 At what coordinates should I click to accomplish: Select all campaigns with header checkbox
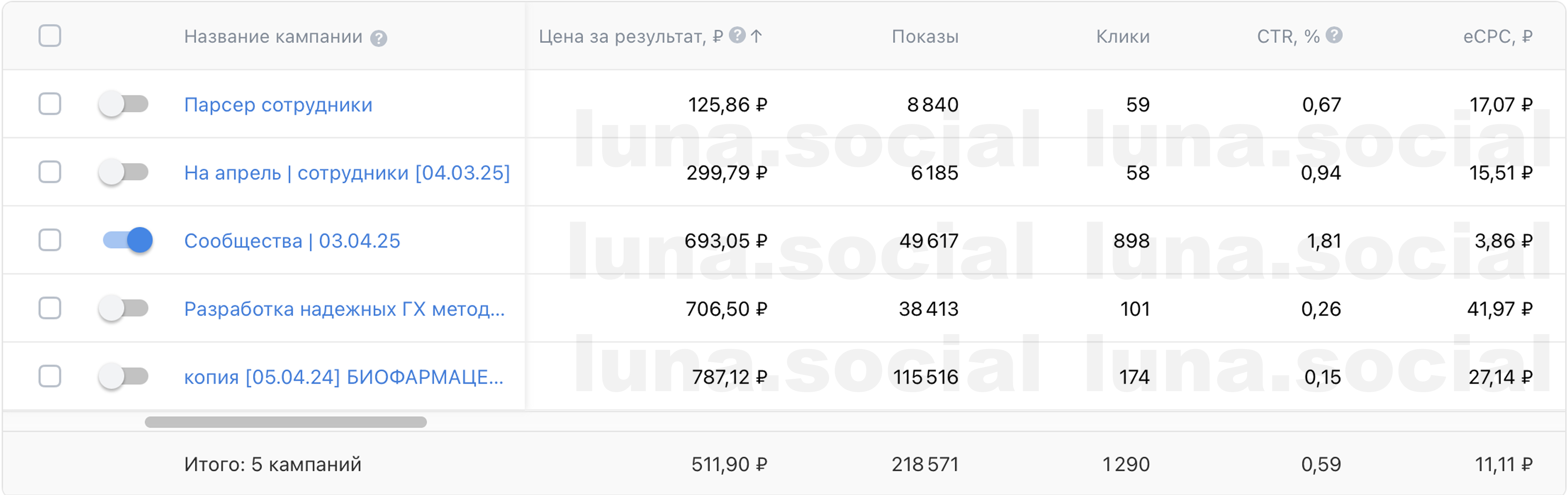coord(50,35)
